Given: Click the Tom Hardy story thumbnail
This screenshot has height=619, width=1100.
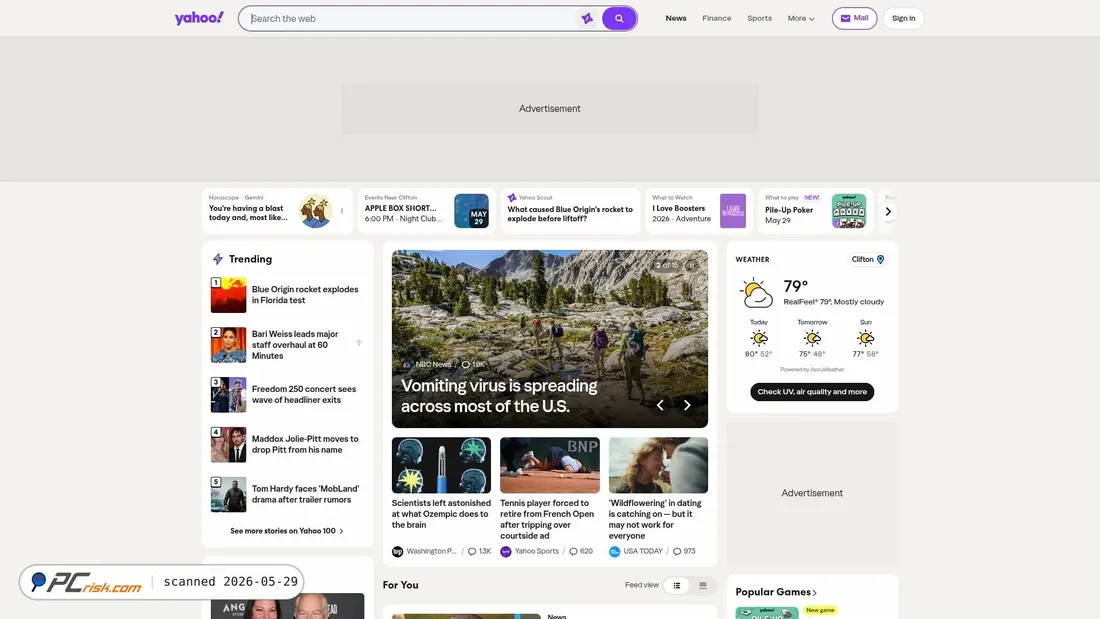Looking at the screenshot, I should point(229,494).
